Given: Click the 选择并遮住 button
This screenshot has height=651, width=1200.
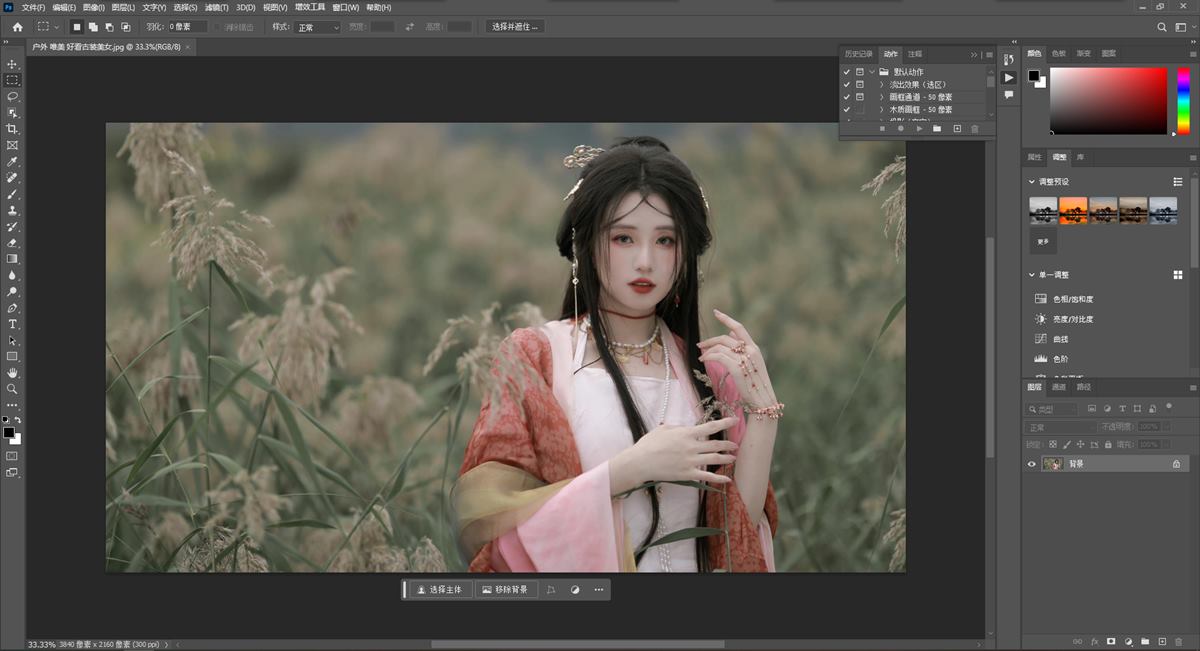Looking at the screenshot, I should 516,27.
